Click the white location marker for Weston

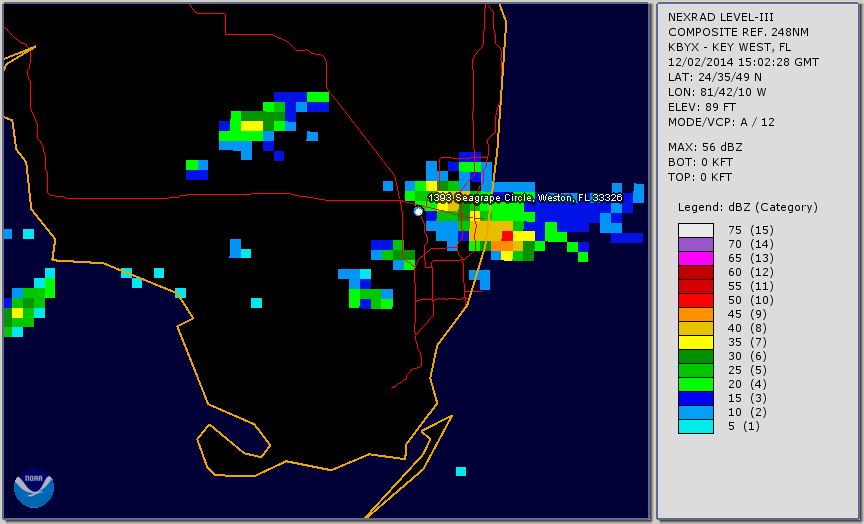click(418, 211)
